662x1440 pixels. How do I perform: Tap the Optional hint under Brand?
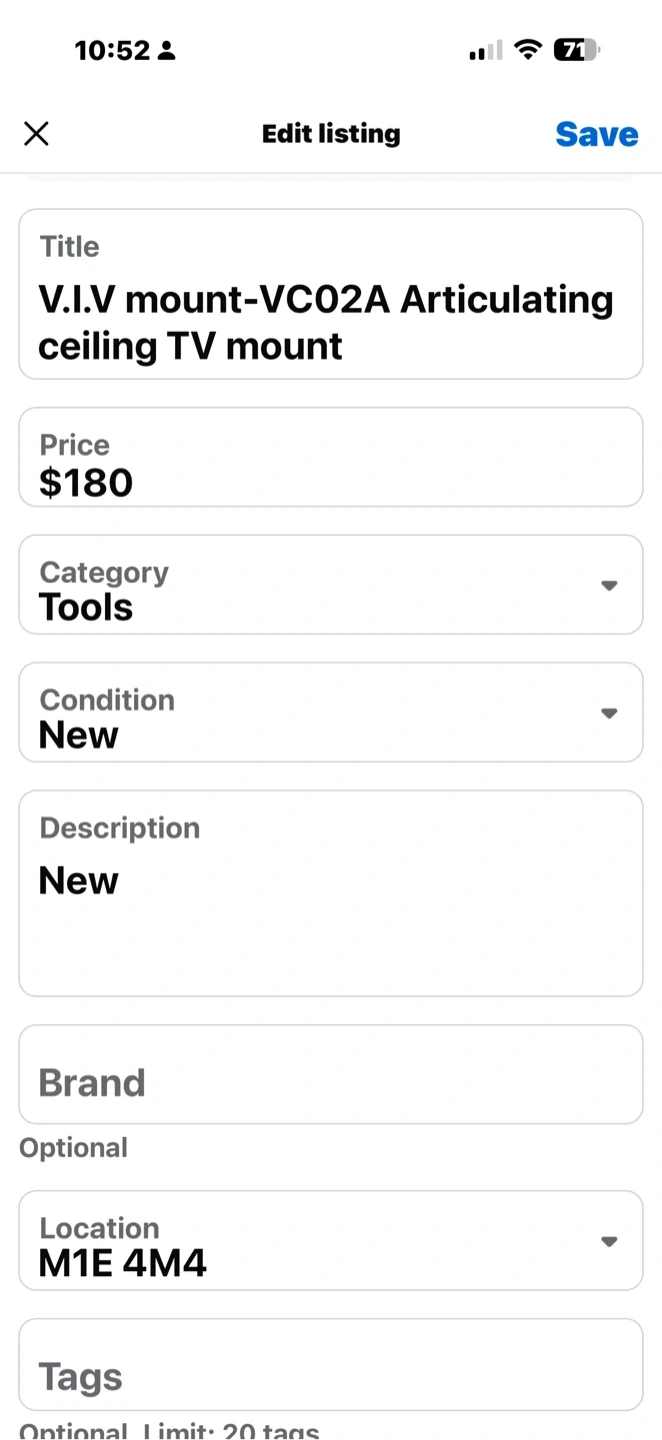click(x=73, y=1147)
